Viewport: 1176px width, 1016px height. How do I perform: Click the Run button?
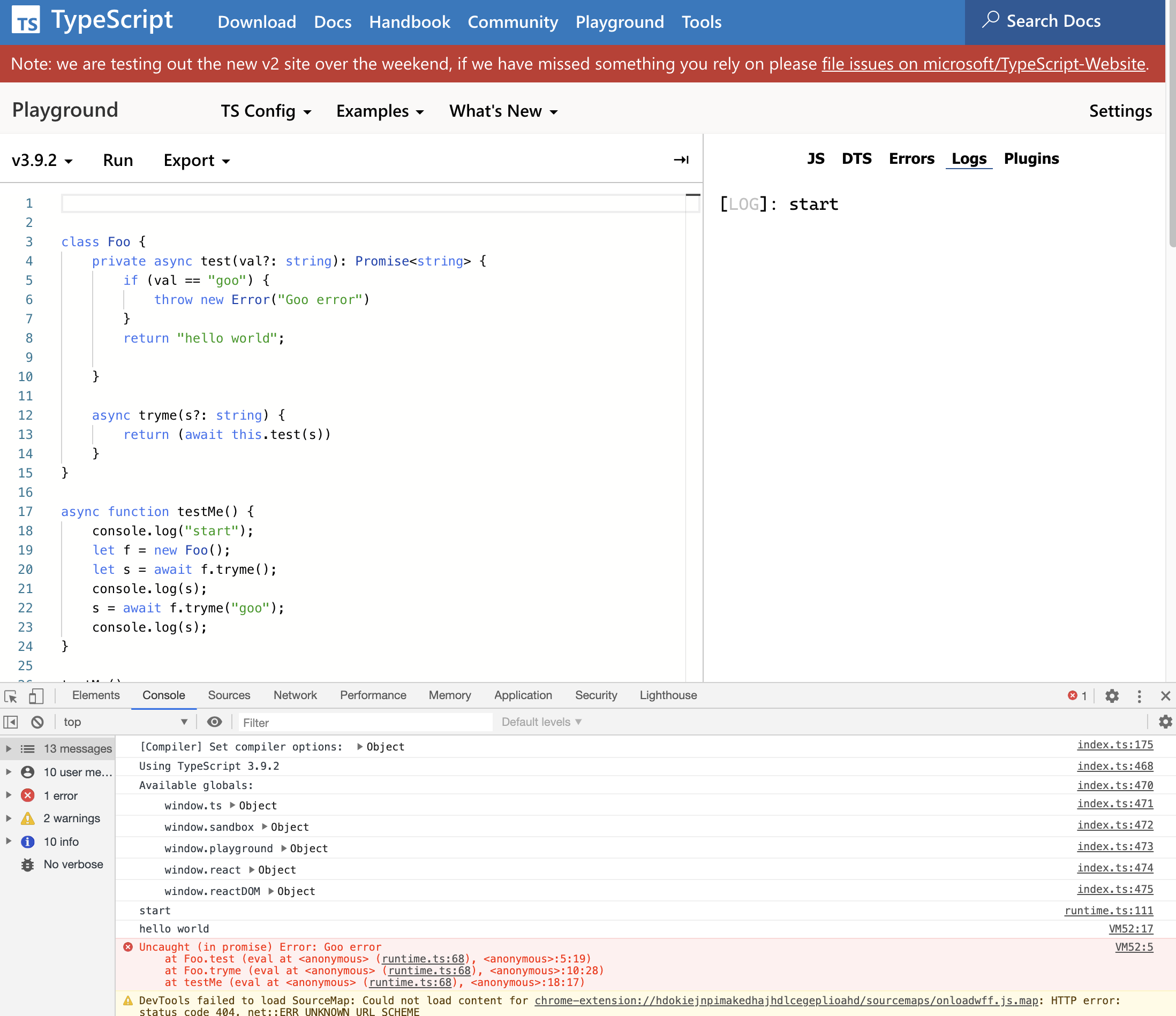tap(117, 160)
